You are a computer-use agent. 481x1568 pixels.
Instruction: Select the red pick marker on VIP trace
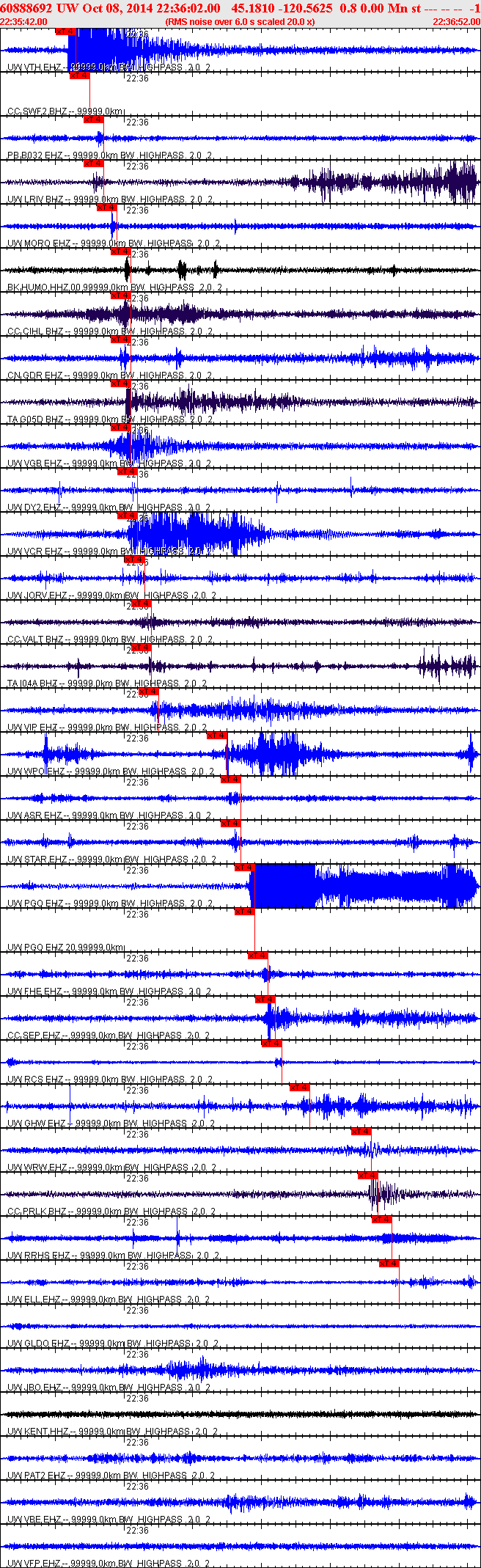pyautogui.click(x=148, y=692)
